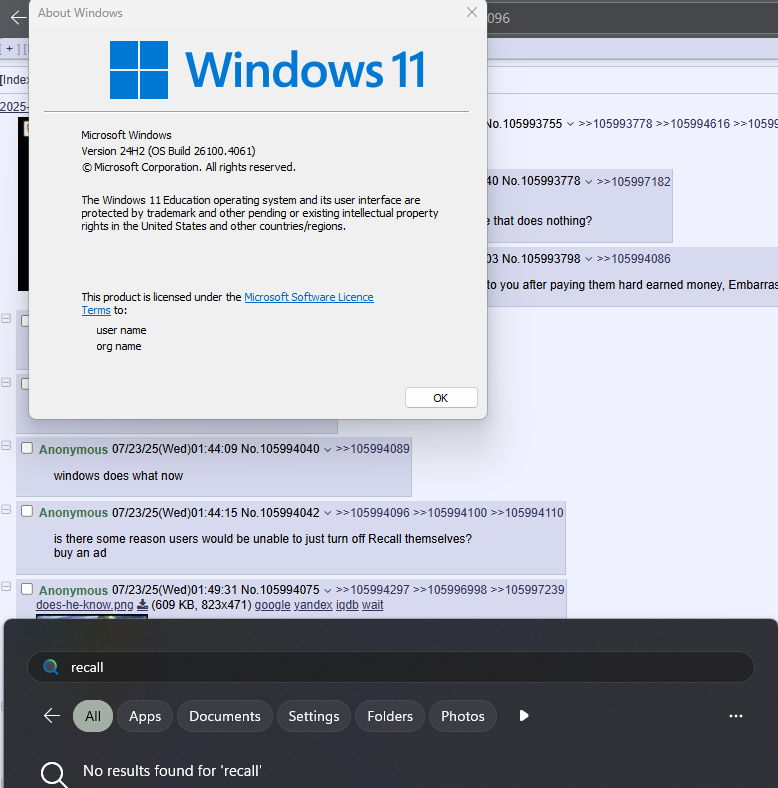The width and height of the screenshot is (778, 788).
Task: Click post number No.105994075
Action: click(x=280, y=589)
